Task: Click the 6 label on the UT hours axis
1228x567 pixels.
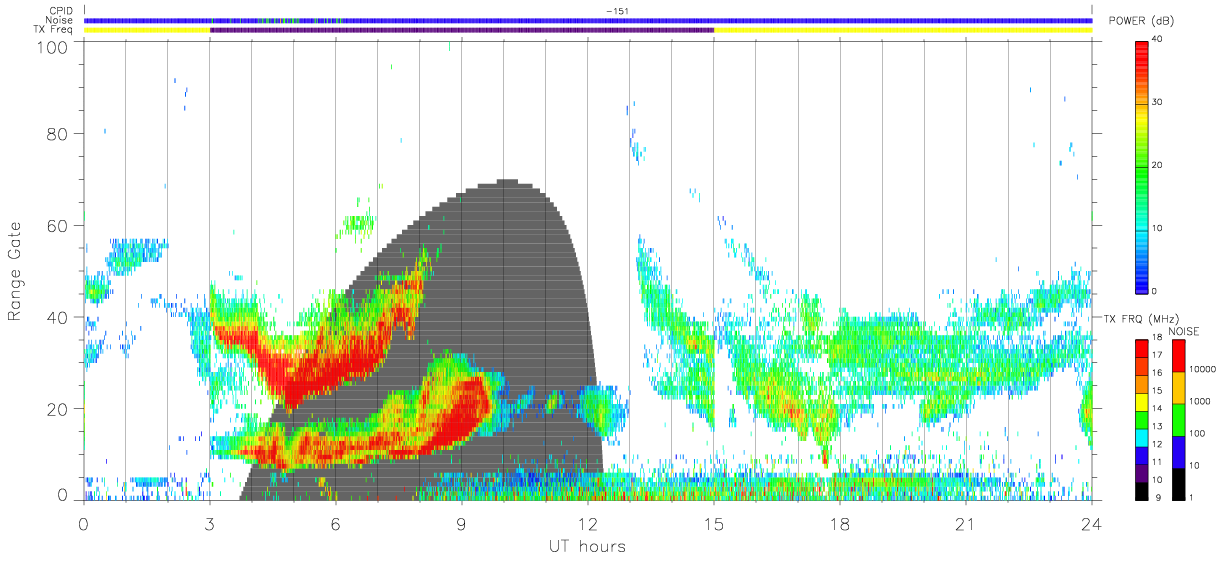Action: coord(335,523)
